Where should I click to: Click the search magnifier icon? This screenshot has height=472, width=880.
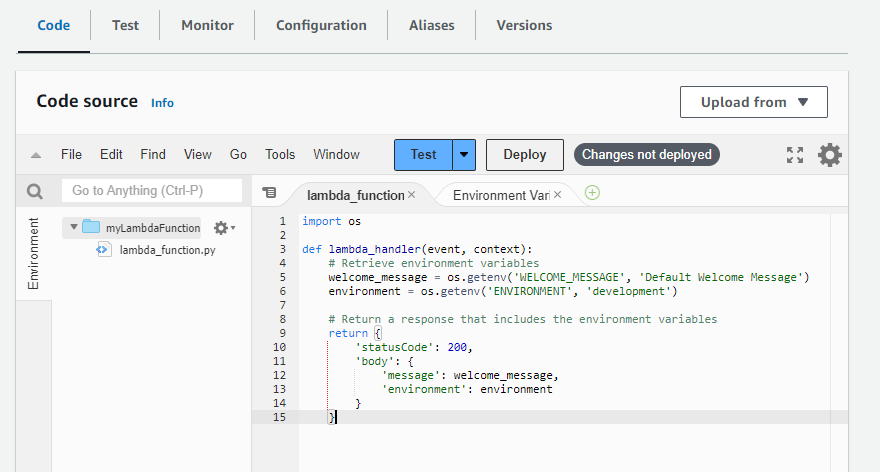point(34,191)
